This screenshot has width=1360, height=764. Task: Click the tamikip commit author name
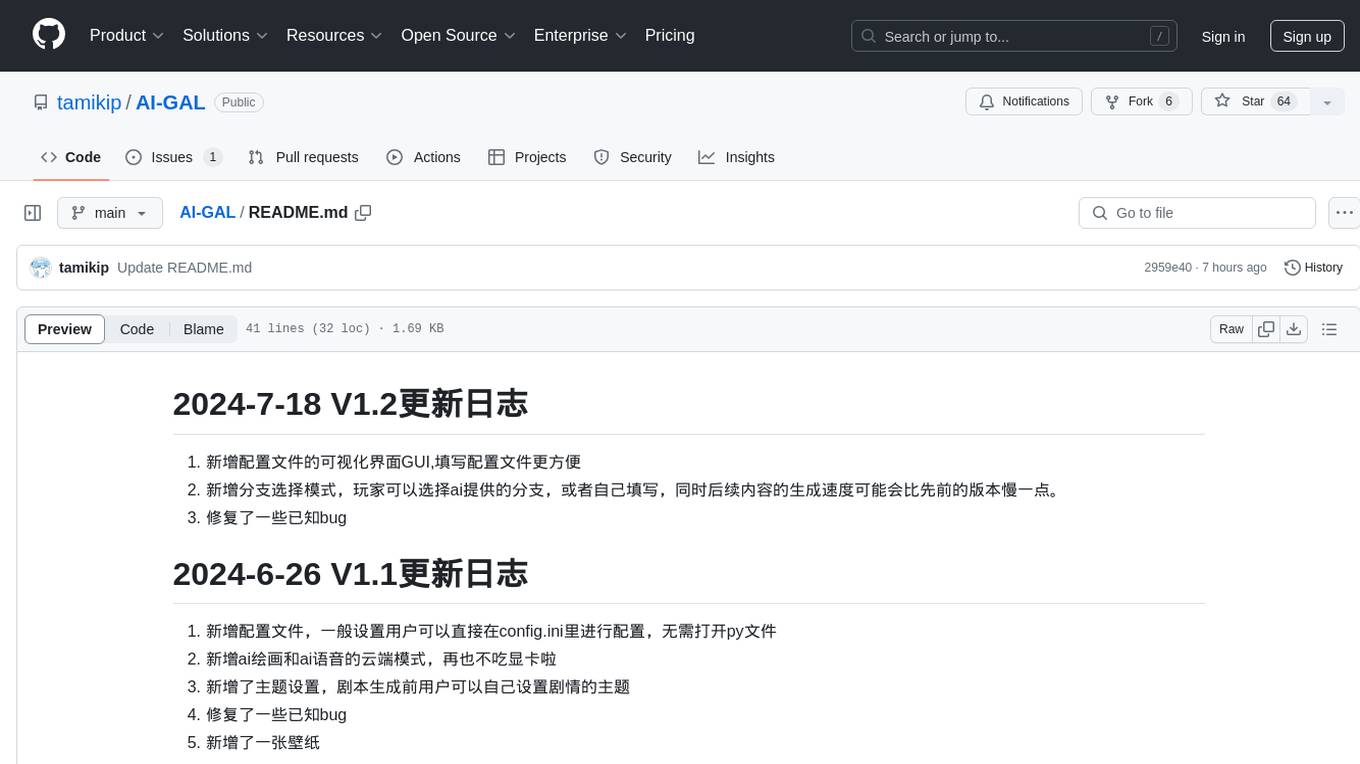[x=84, y=267]
